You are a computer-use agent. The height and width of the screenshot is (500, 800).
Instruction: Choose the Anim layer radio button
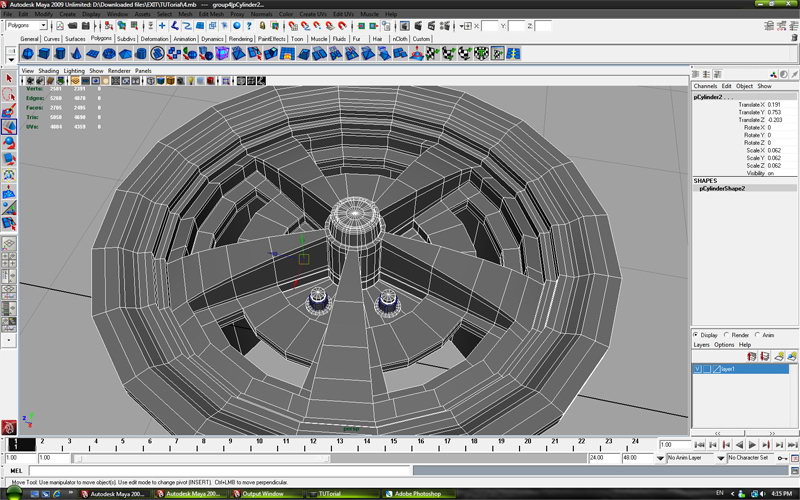pos(758,335)
